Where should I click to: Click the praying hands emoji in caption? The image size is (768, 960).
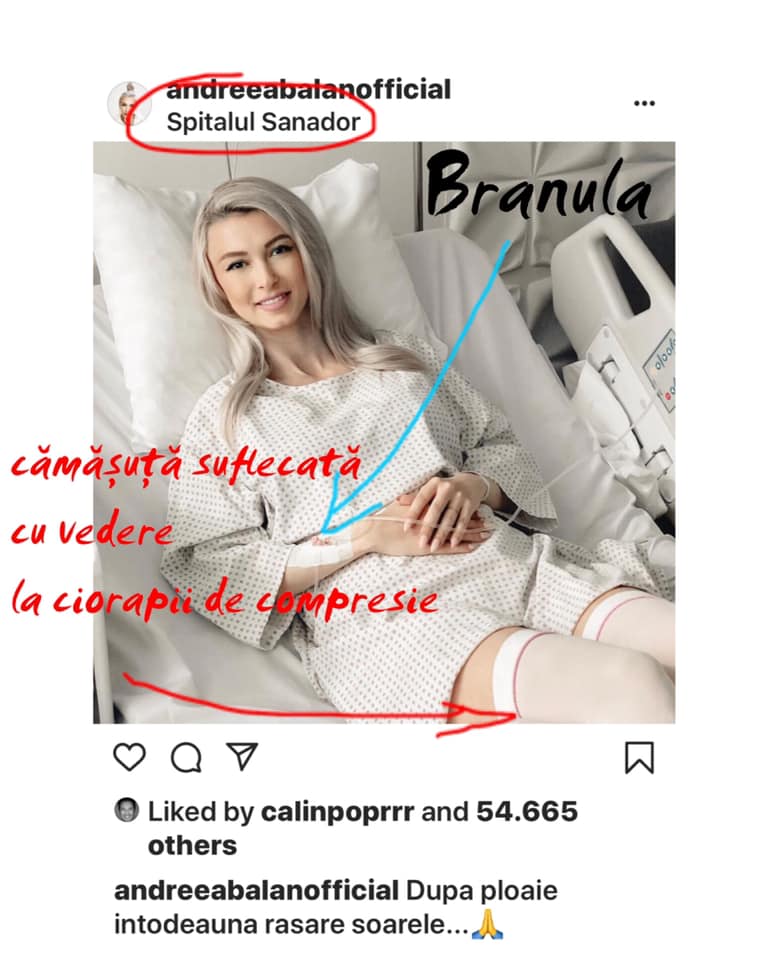click(x=488, y=924)
